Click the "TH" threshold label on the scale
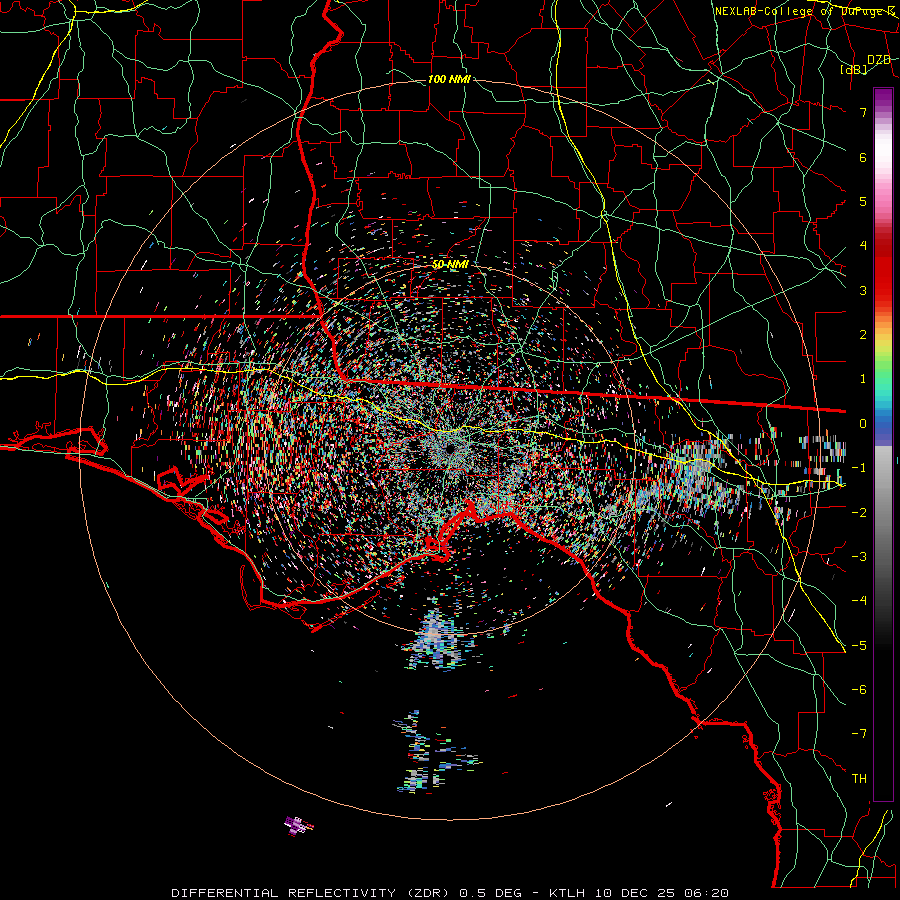 (x=859, y=779)
